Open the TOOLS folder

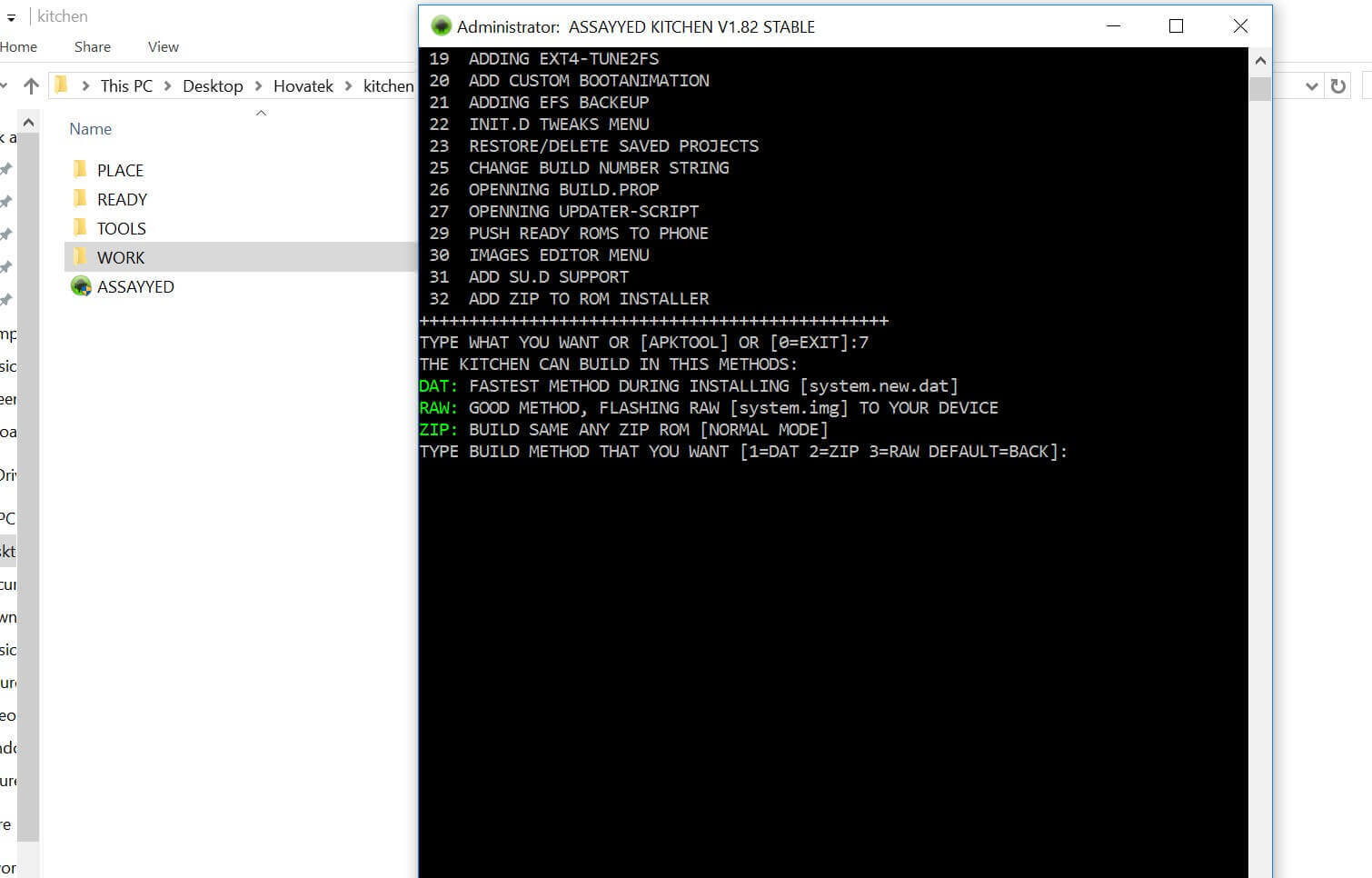pos(119,228)
